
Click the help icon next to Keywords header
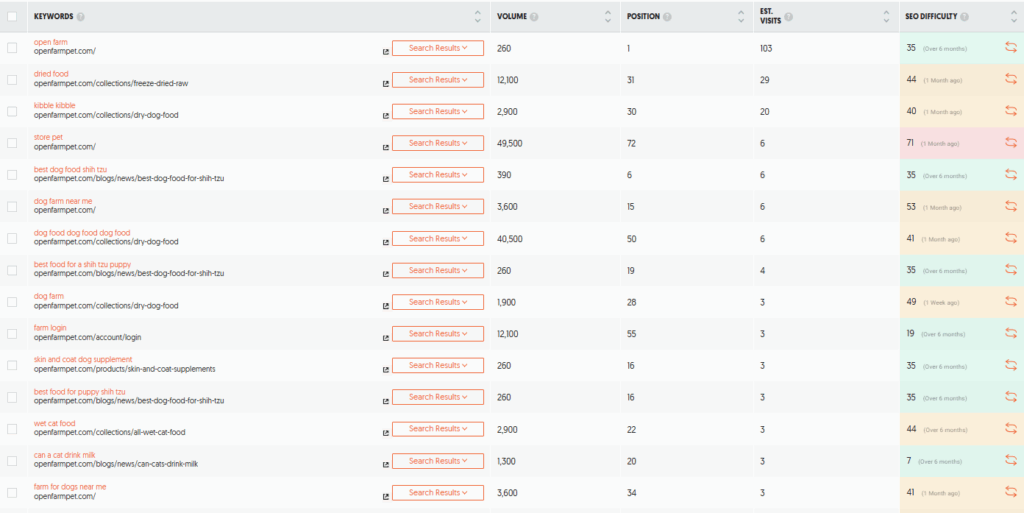(80, 17)
